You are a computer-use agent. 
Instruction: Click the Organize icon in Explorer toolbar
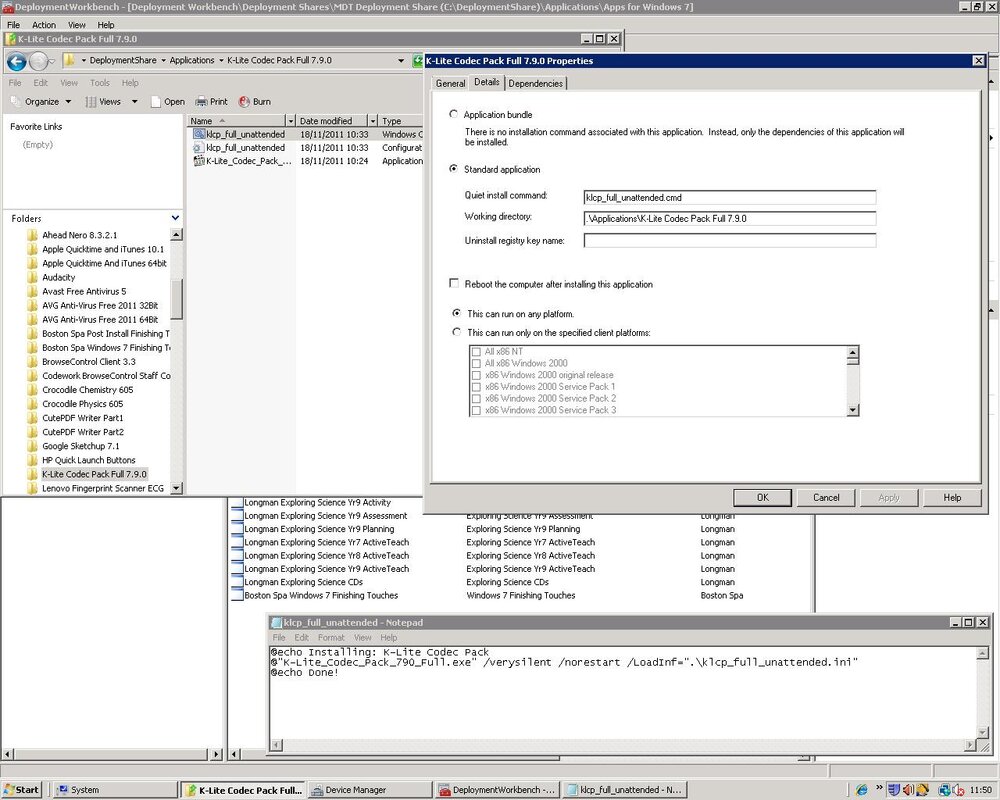(16, 101)
